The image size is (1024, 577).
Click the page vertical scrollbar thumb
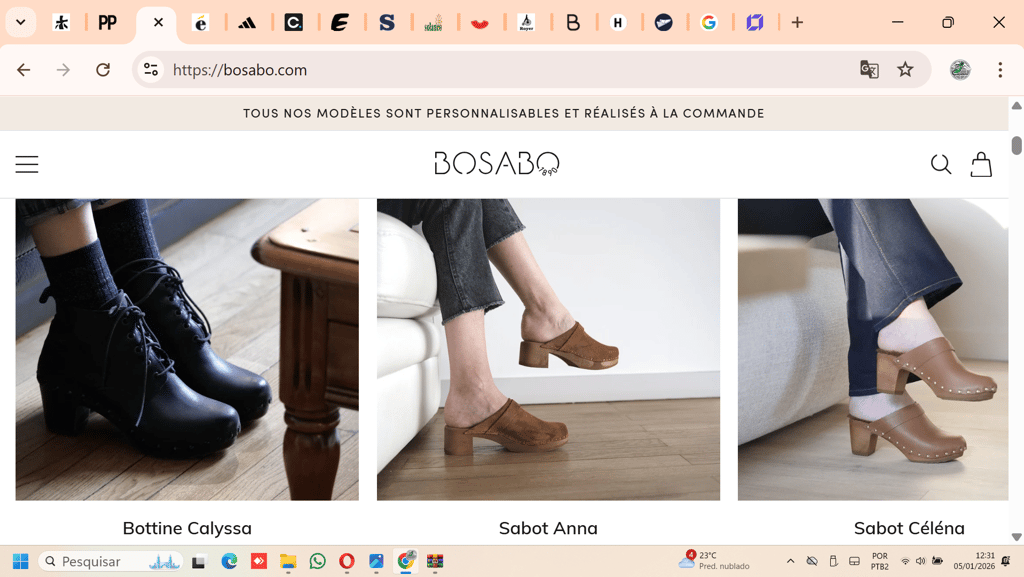click(1016, 145)
